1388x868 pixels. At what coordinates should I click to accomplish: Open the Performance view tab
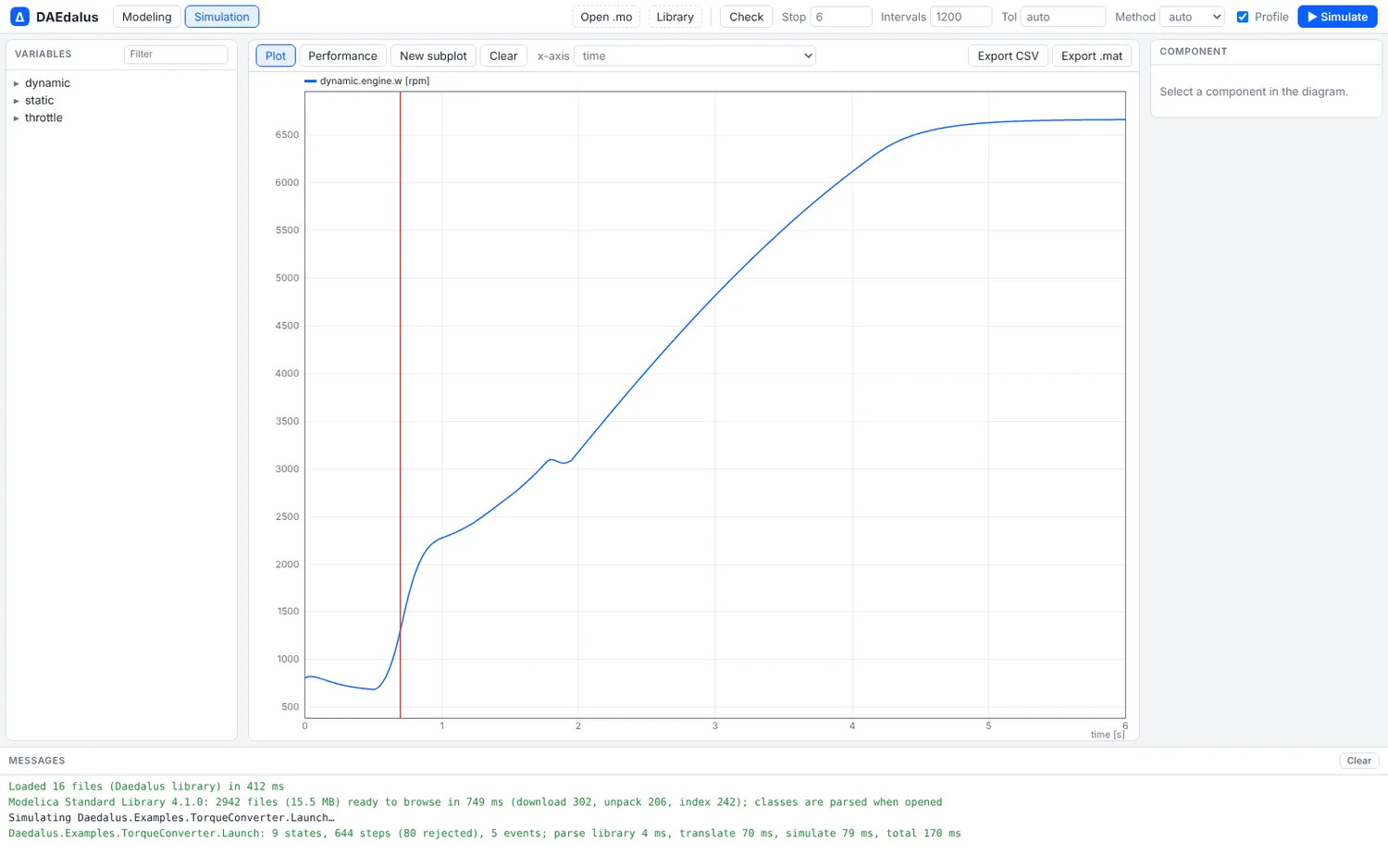pyautogui.click(x=342, y=56)
